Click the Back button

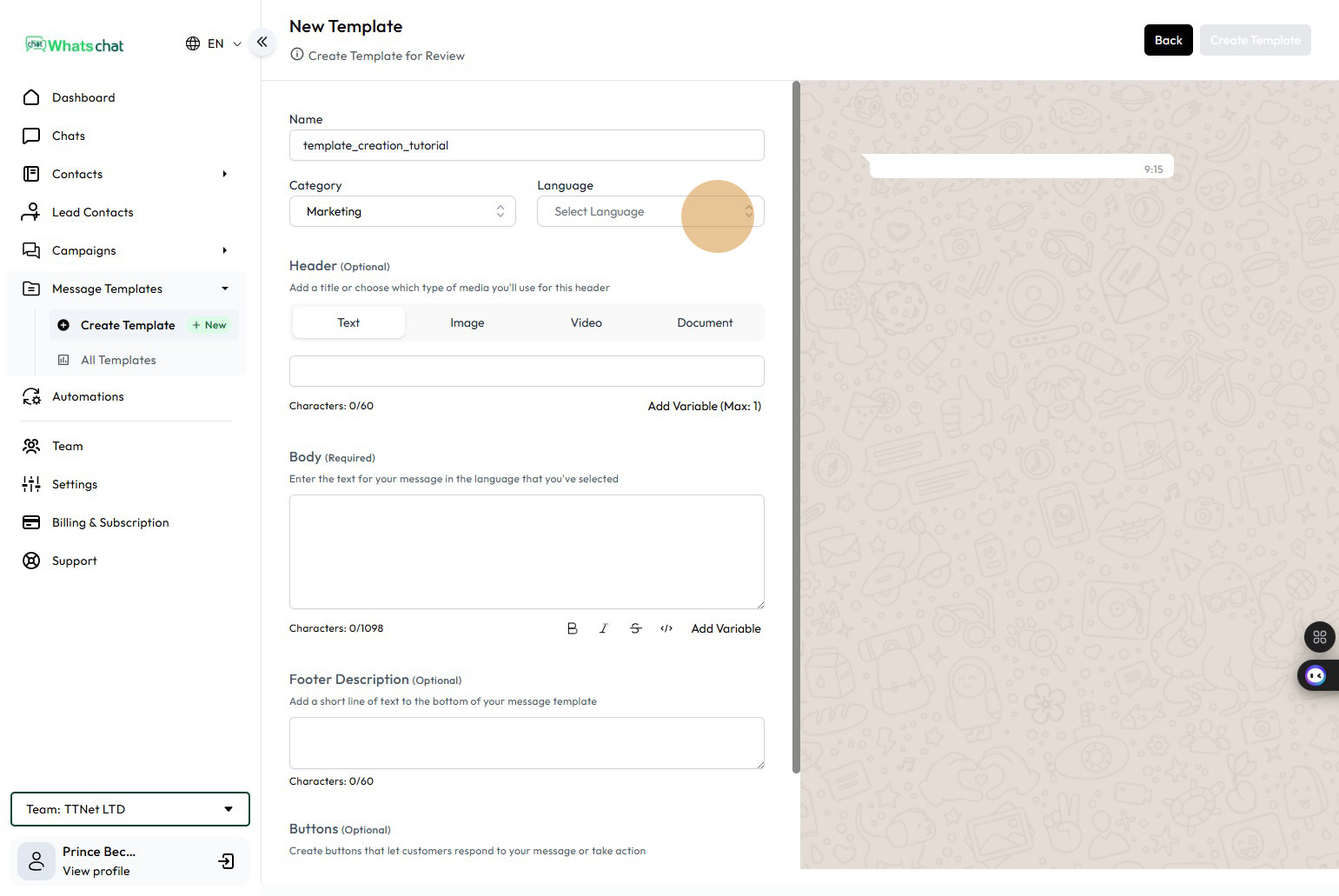(1168, 40)
